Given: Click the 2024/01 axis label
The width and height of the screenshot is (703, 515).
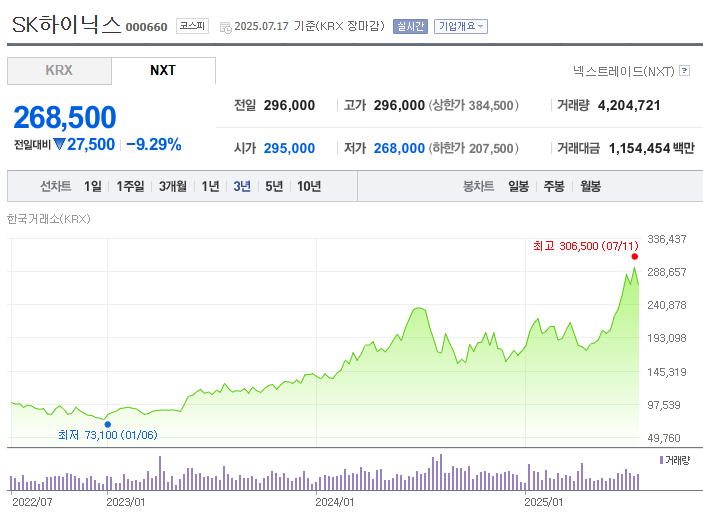Looking at the screenshot, I should (335, 502).
